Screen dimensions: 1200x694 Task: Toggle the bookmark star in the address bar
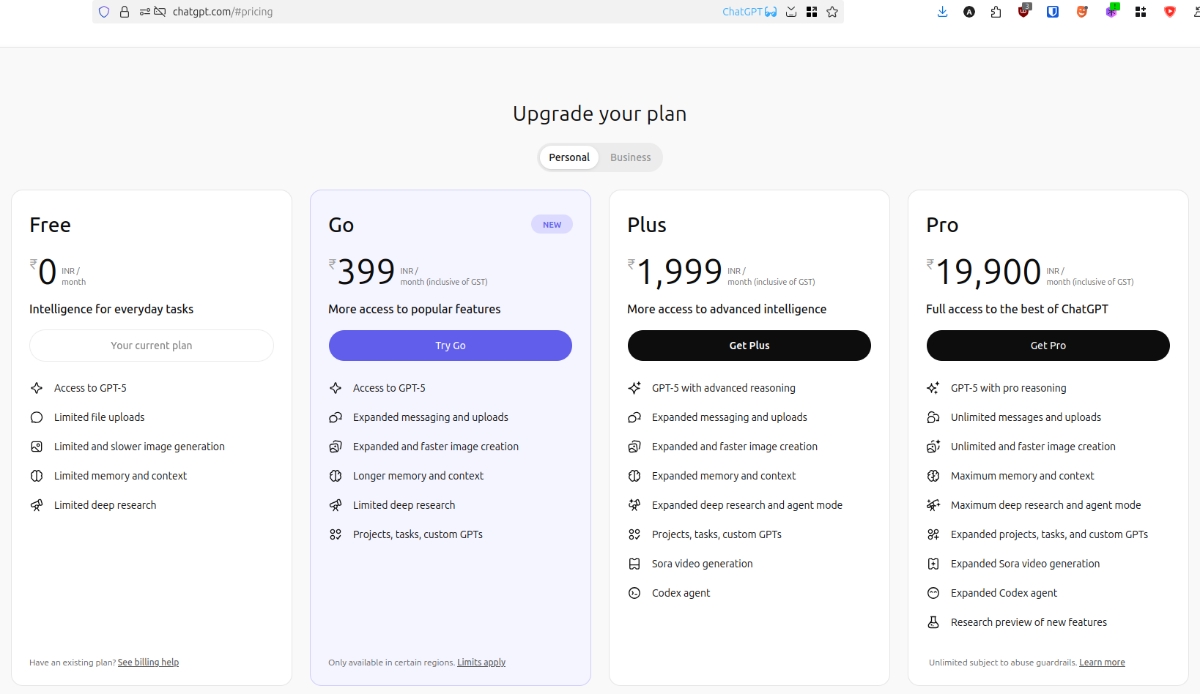coord(833,11)
